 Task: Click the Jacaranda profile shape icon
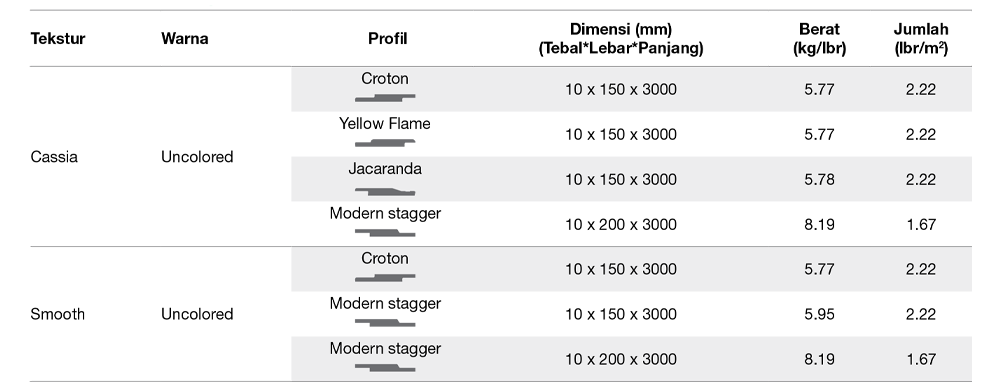385,191
